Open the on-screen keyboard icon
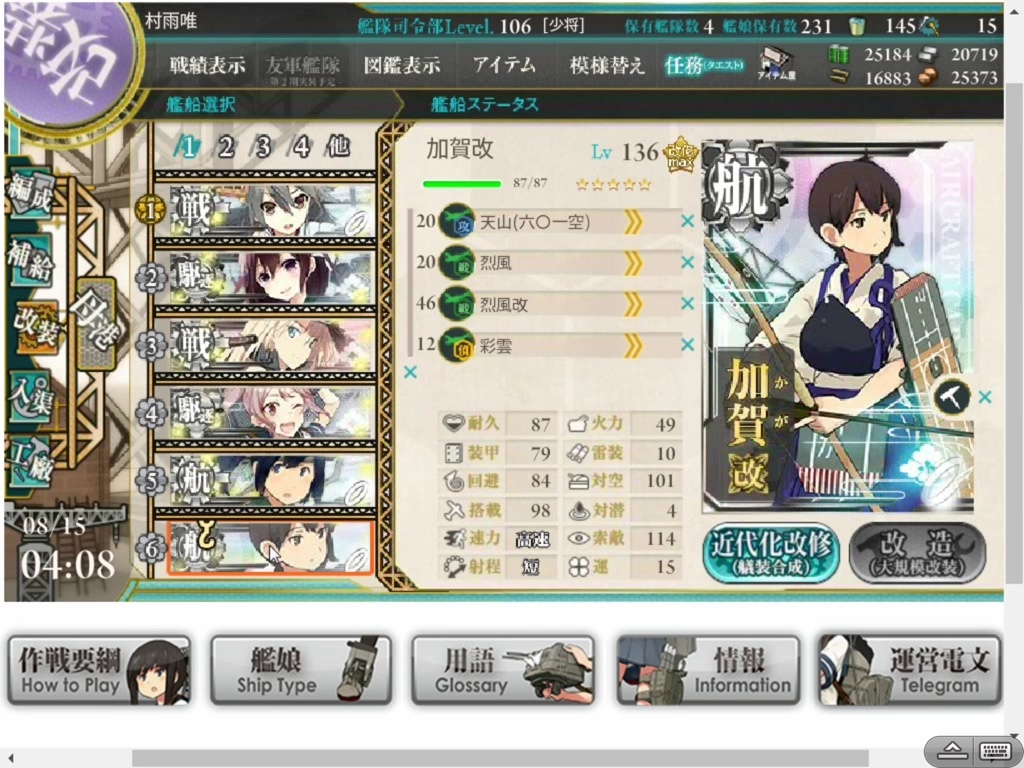This screenshot has width=1024, height=768. 995,751
